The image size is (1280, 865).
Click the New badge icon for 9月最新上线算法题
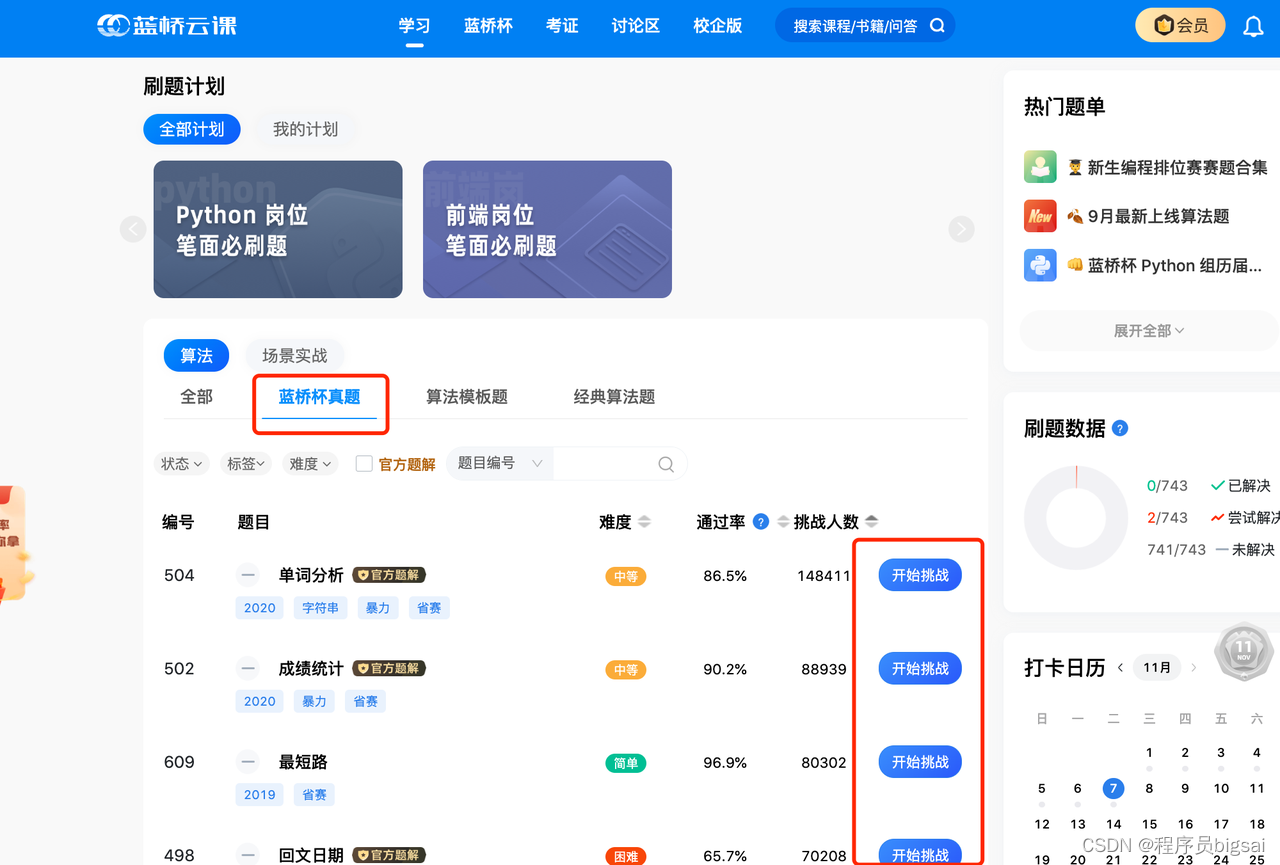click(1040, 215)
